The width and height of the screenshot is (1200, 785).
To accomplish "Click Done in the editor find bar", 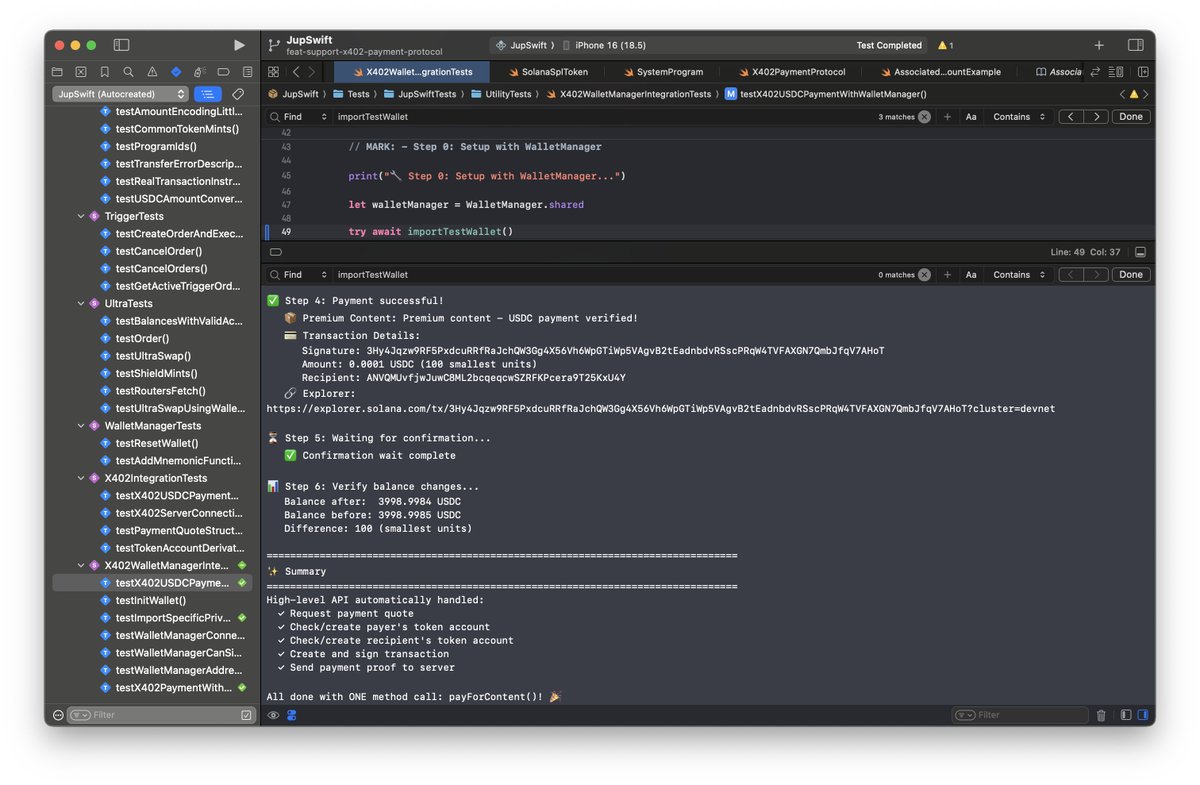I will click(1131, 116).
